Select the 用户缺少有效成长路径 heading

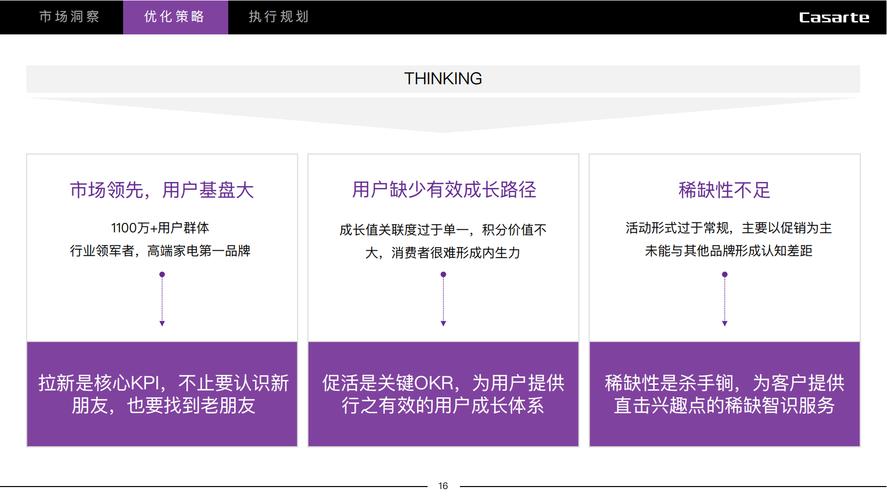pyautogui.click(x=443, y=190)
